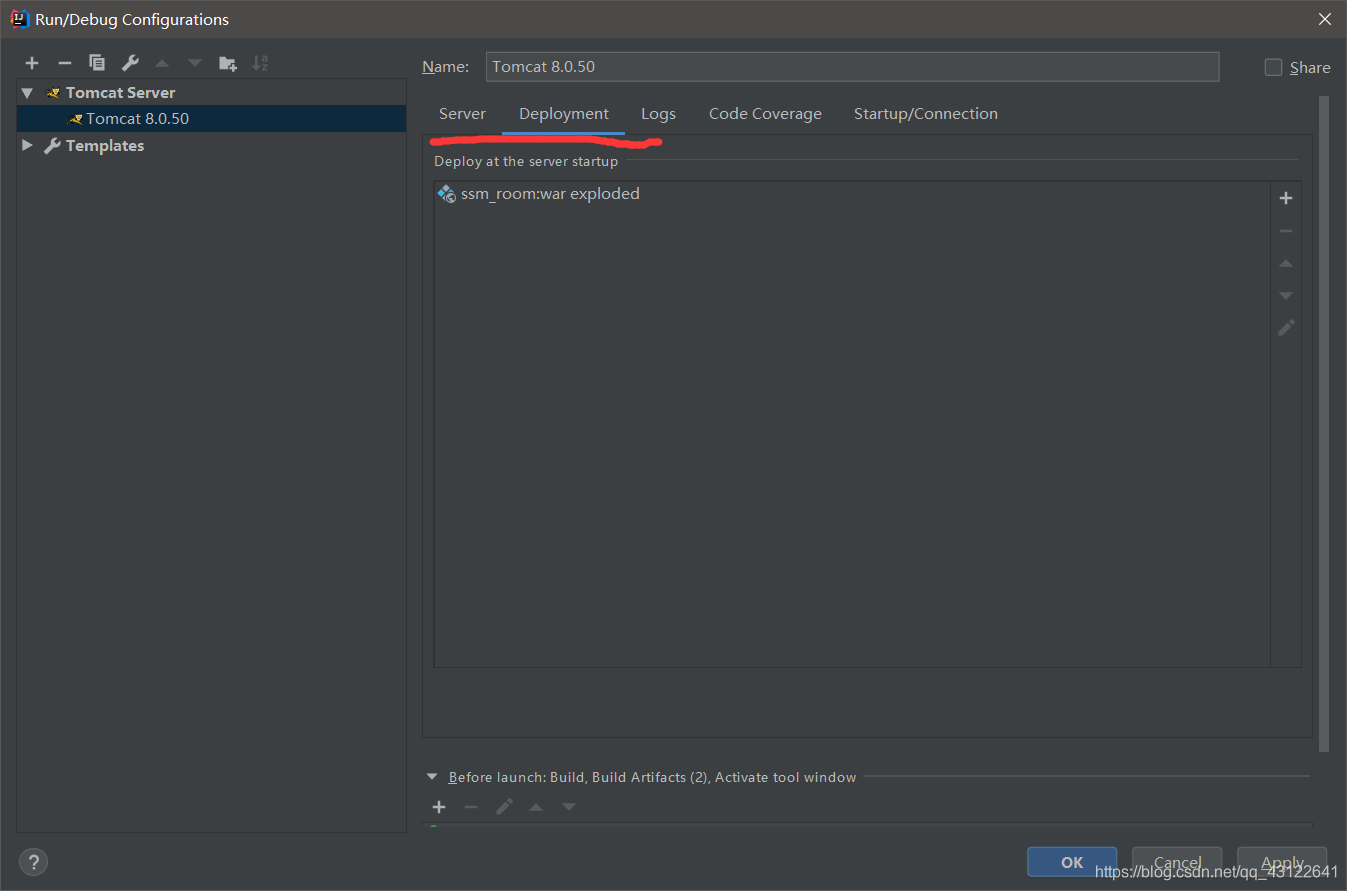Go to Code Coverage tab
Viewport: 1347px width, 891px height.
coord(765,114)
